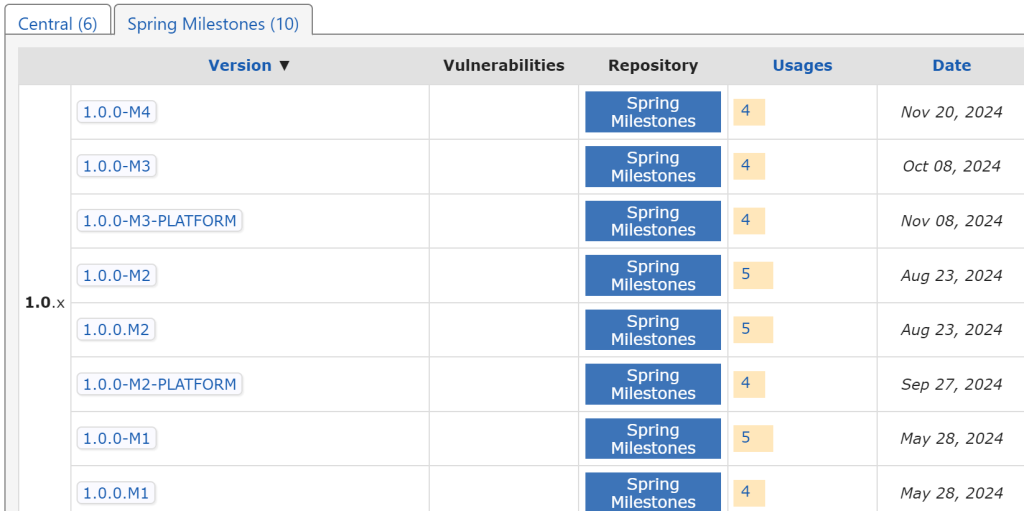This screenshot has width=1024, height=511.
Task: Open version 1.0.0-M1 with hyphen
Action: [x=117, y=439]
